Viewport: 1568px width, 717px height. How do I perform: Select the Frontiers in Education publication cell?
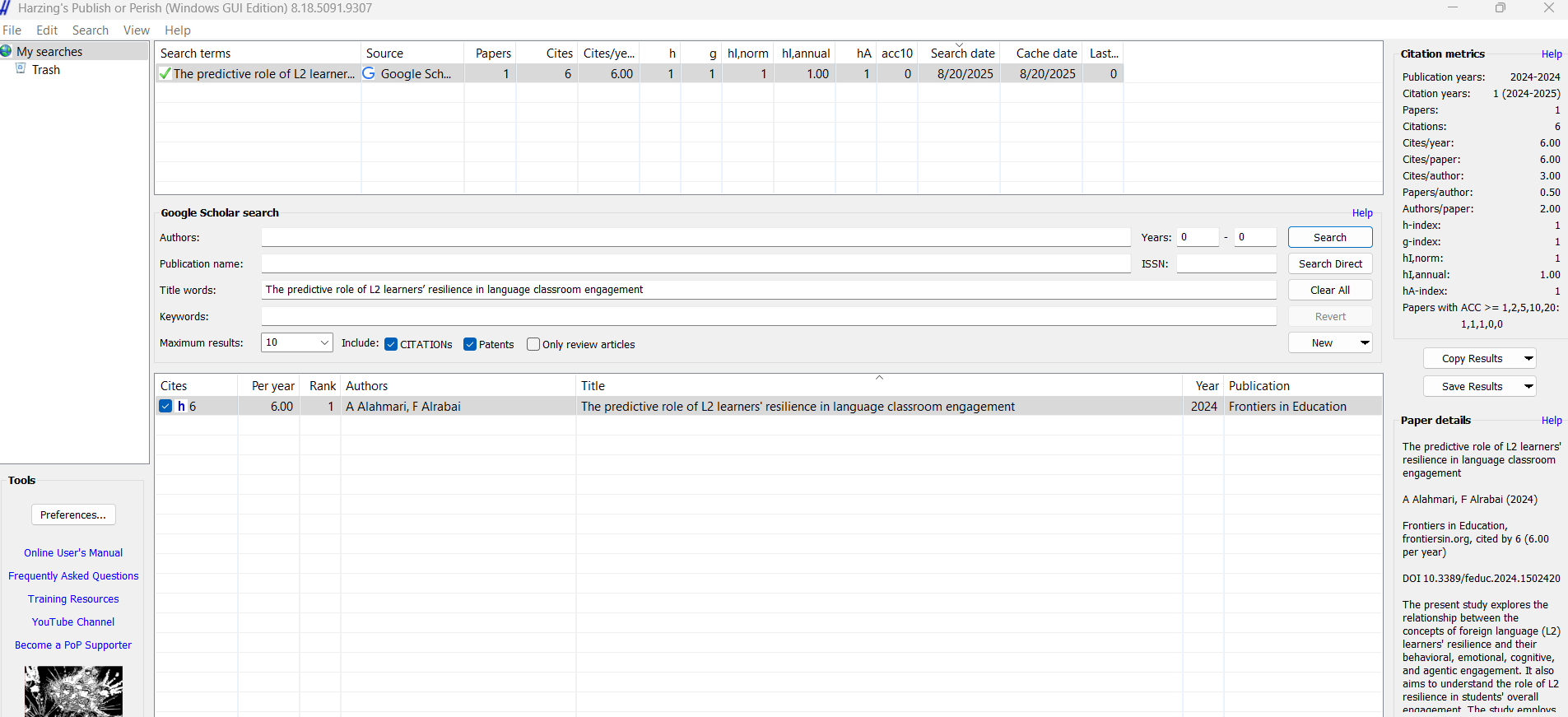[1303, 406]
